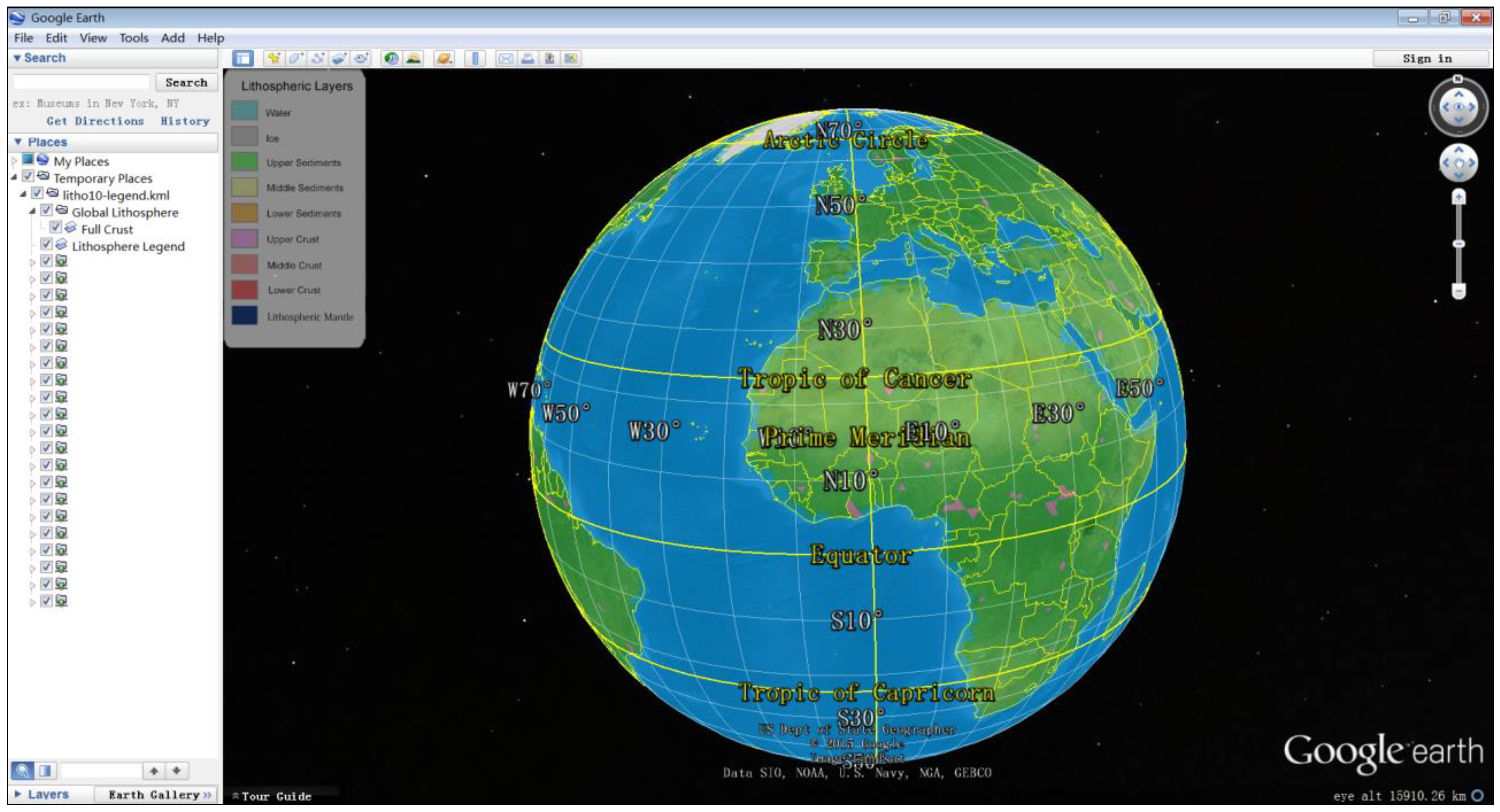The width and height of the screenshot is (1500, 812).
Task: Open the Get Directions link
Action: tap(96, 121)
